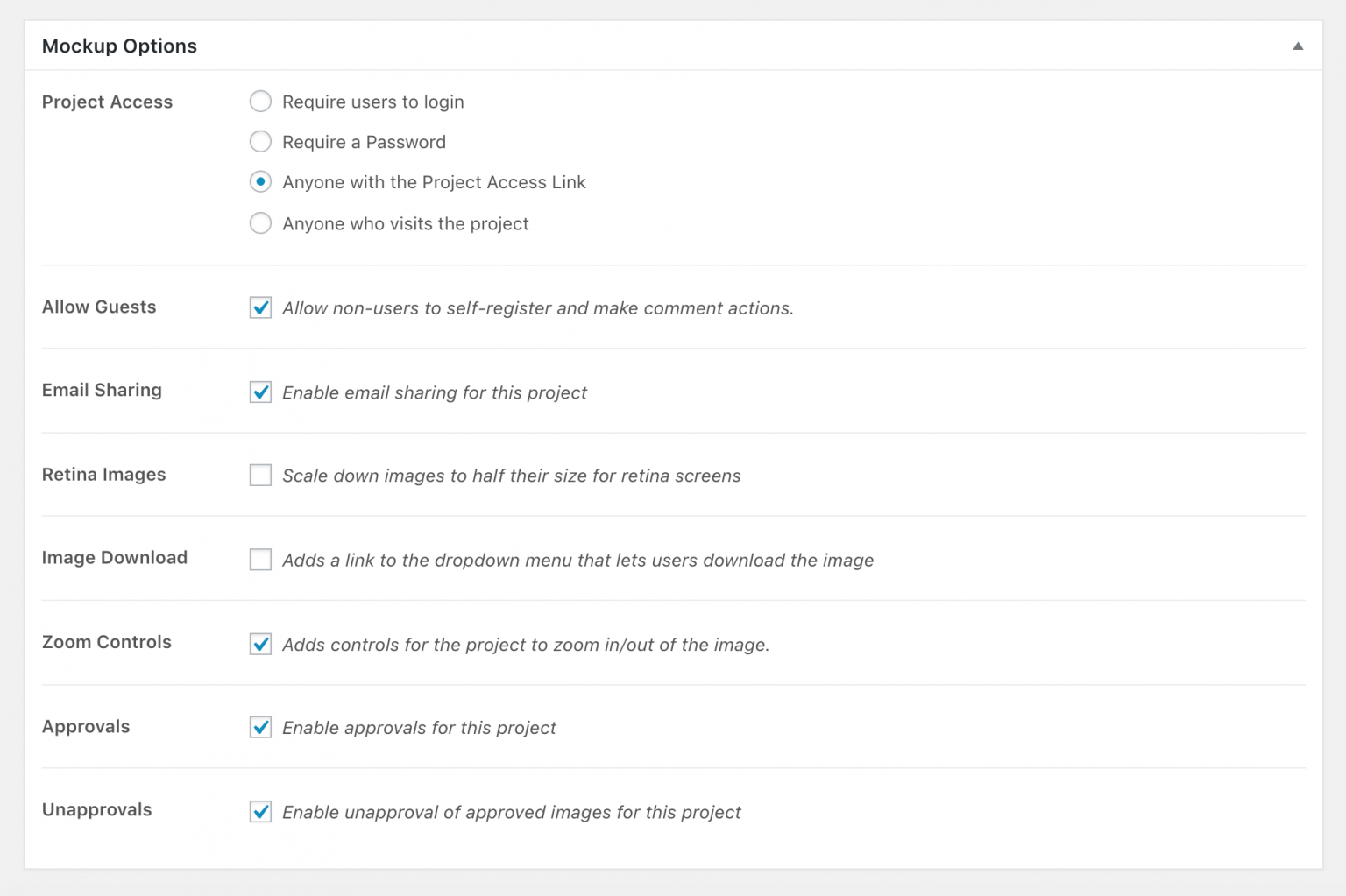Disable Zoom Controls for the project
This screenshot has width=1346, height=896.
pos(260,644)
